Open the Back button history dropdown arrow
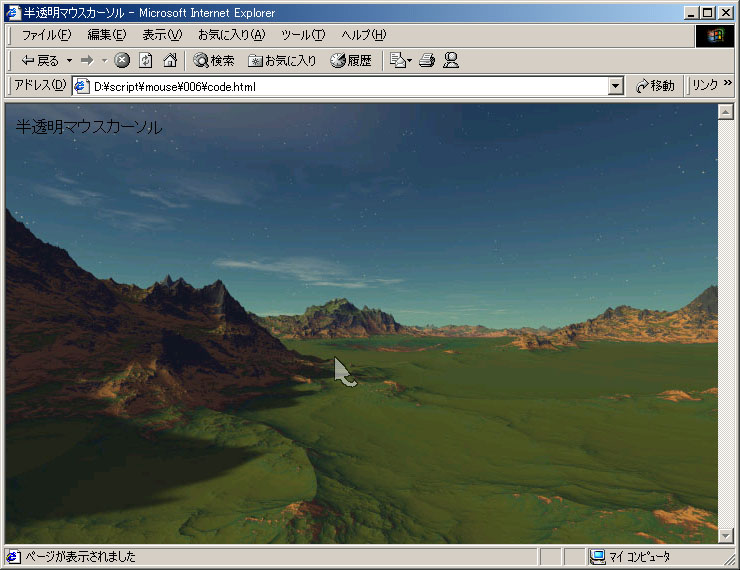The width and height of the screenshot is (740, 570). pos(69,60)
